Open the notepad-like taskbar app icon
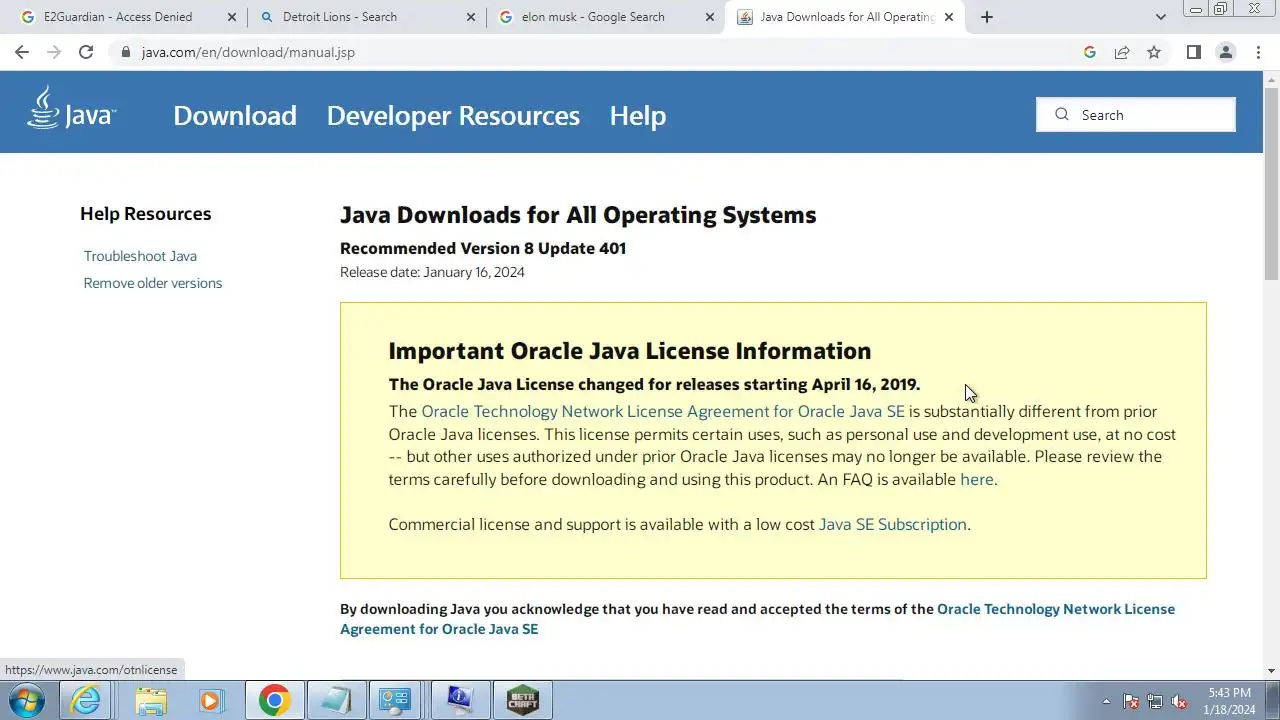The height and width of the screenshot is (720, 1280). pyautogui.click(x=337, y=700)
